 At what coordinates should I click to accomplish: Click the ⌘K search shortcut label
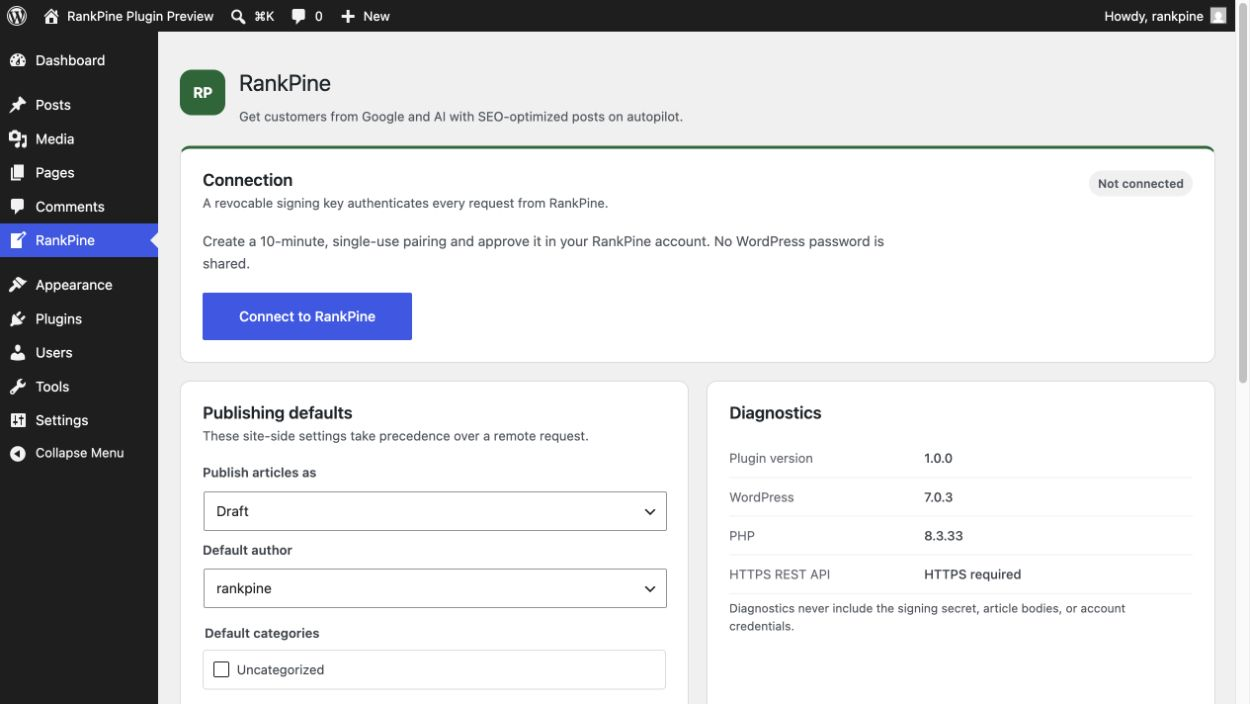pyautogui.click(x=264, y=16)
